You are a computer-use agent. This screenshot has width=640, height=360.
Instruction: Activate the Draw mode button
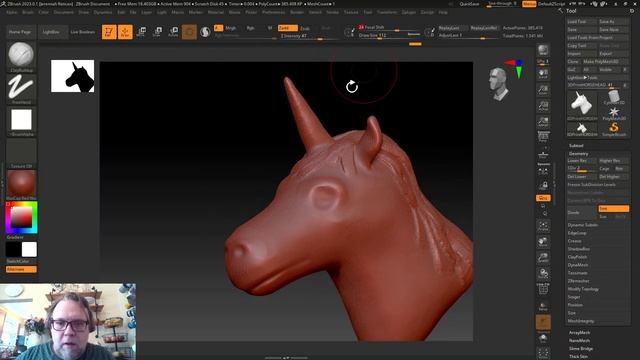tap(125, 32)
